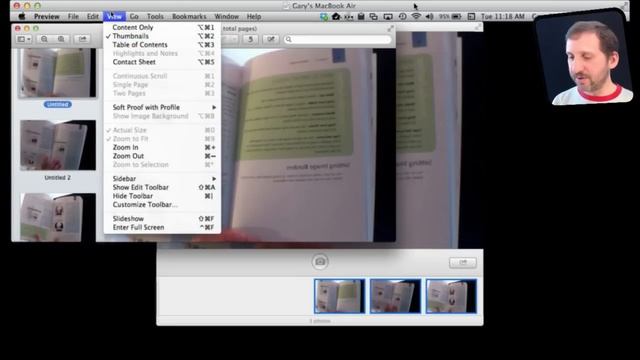Open the Window menu
The image size is (640, 360).
tap(227, 16)
